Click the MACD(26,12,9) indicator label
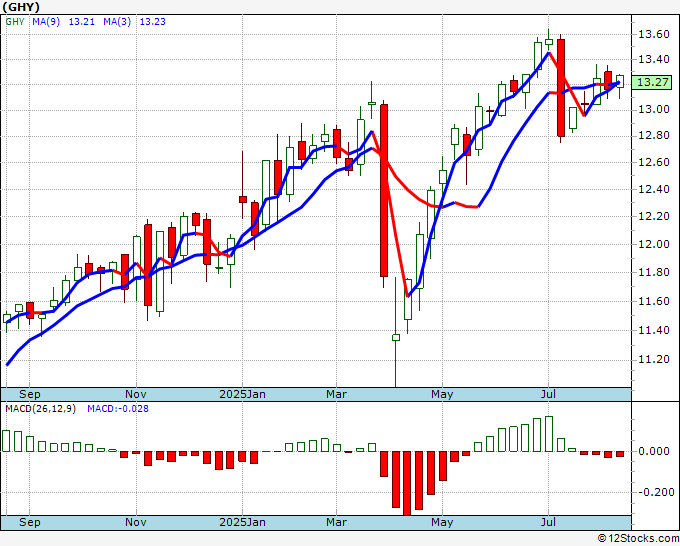The height and width of the screenshot is (546, 680). coord(40,409)
